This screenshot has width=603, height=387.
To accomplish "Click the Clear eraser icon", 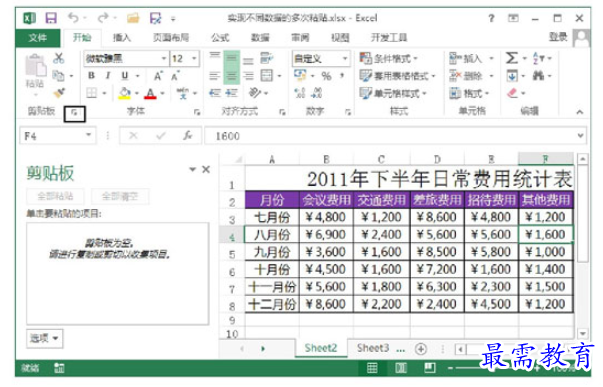I will [512, 93].
